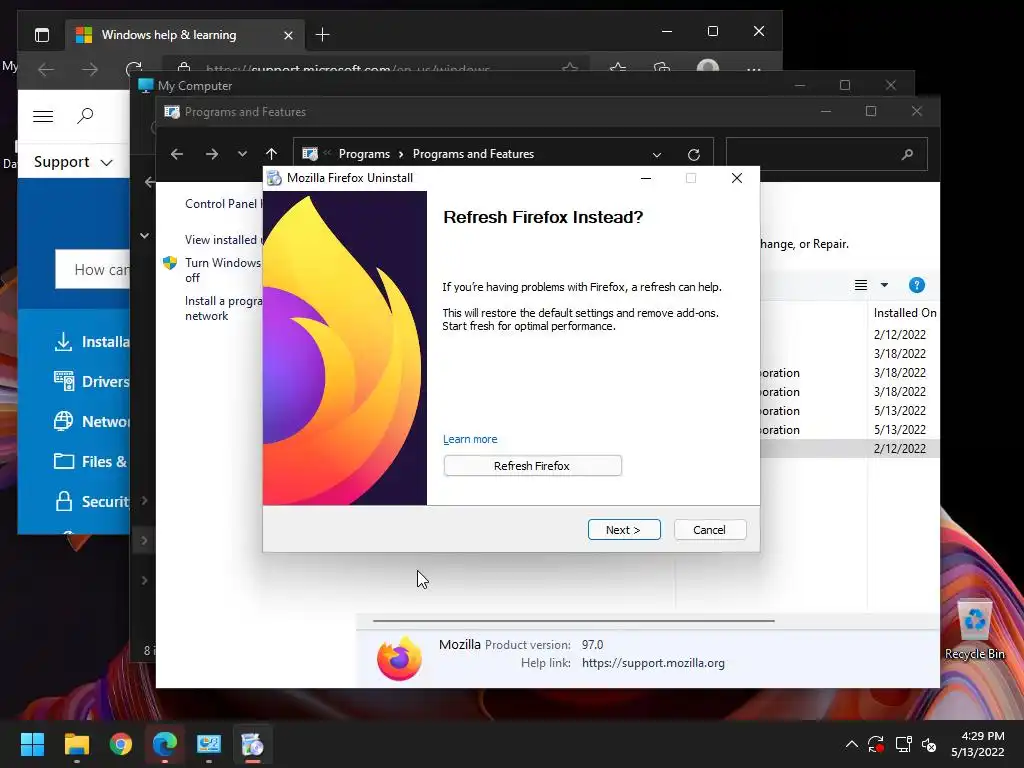1024x768 pixels.
Task: Open the Installation category on support page
Action: point(91,342)
